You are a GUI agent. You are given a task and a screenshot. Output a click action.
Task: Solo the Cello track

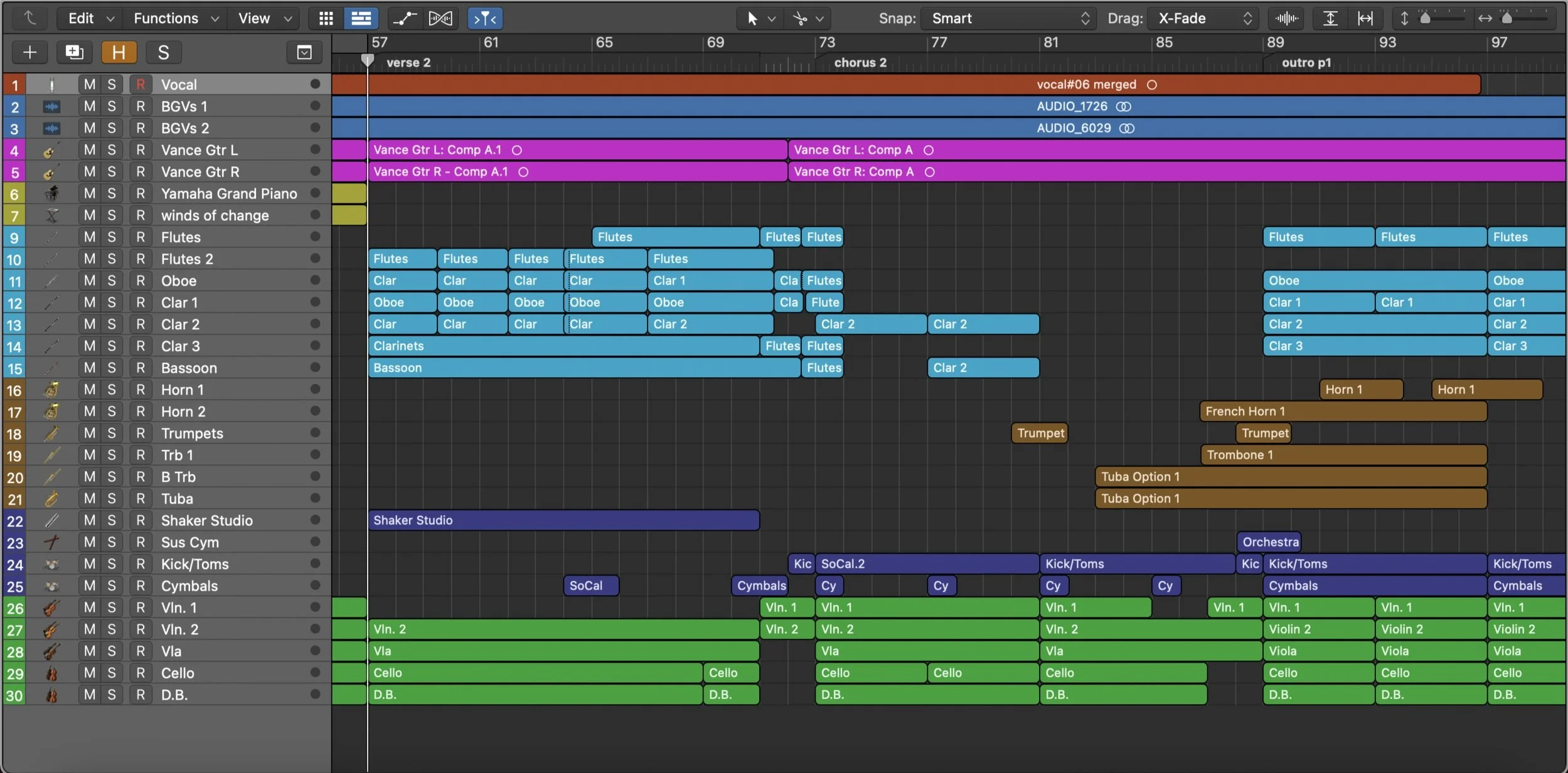[112, 673]
